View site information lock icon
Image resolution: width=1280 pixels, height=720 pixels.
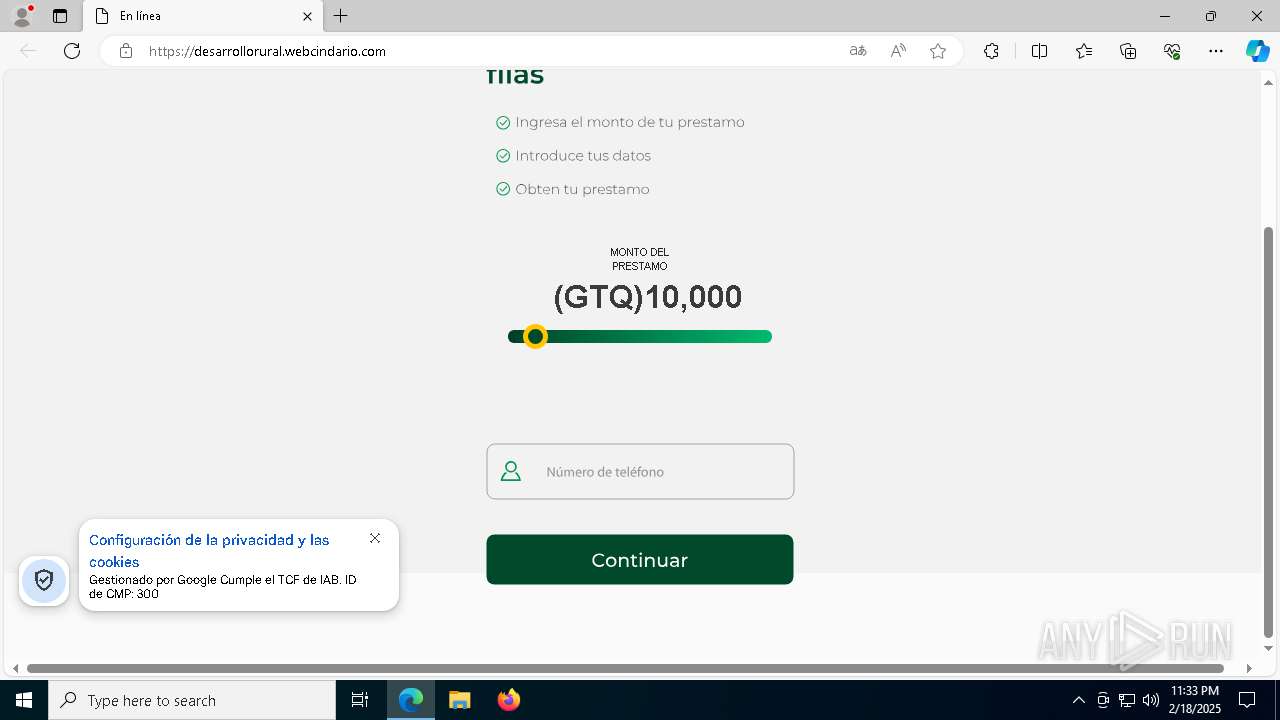[126, 51]
